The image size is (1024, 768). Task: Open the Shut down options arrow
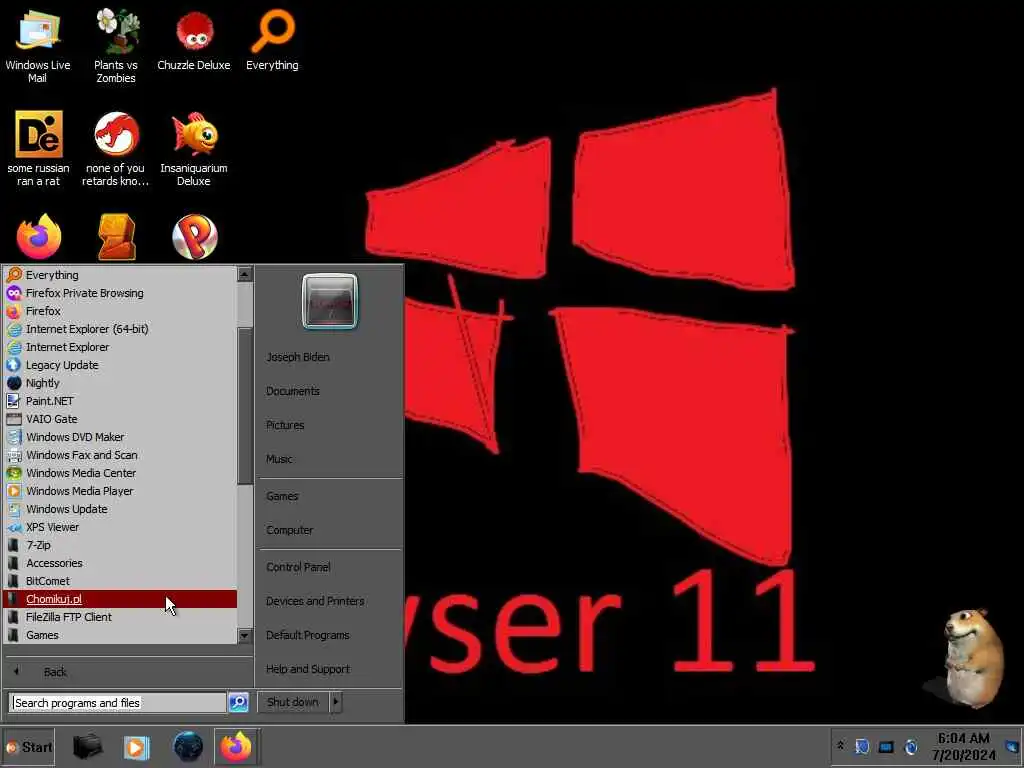coord(336,702)
